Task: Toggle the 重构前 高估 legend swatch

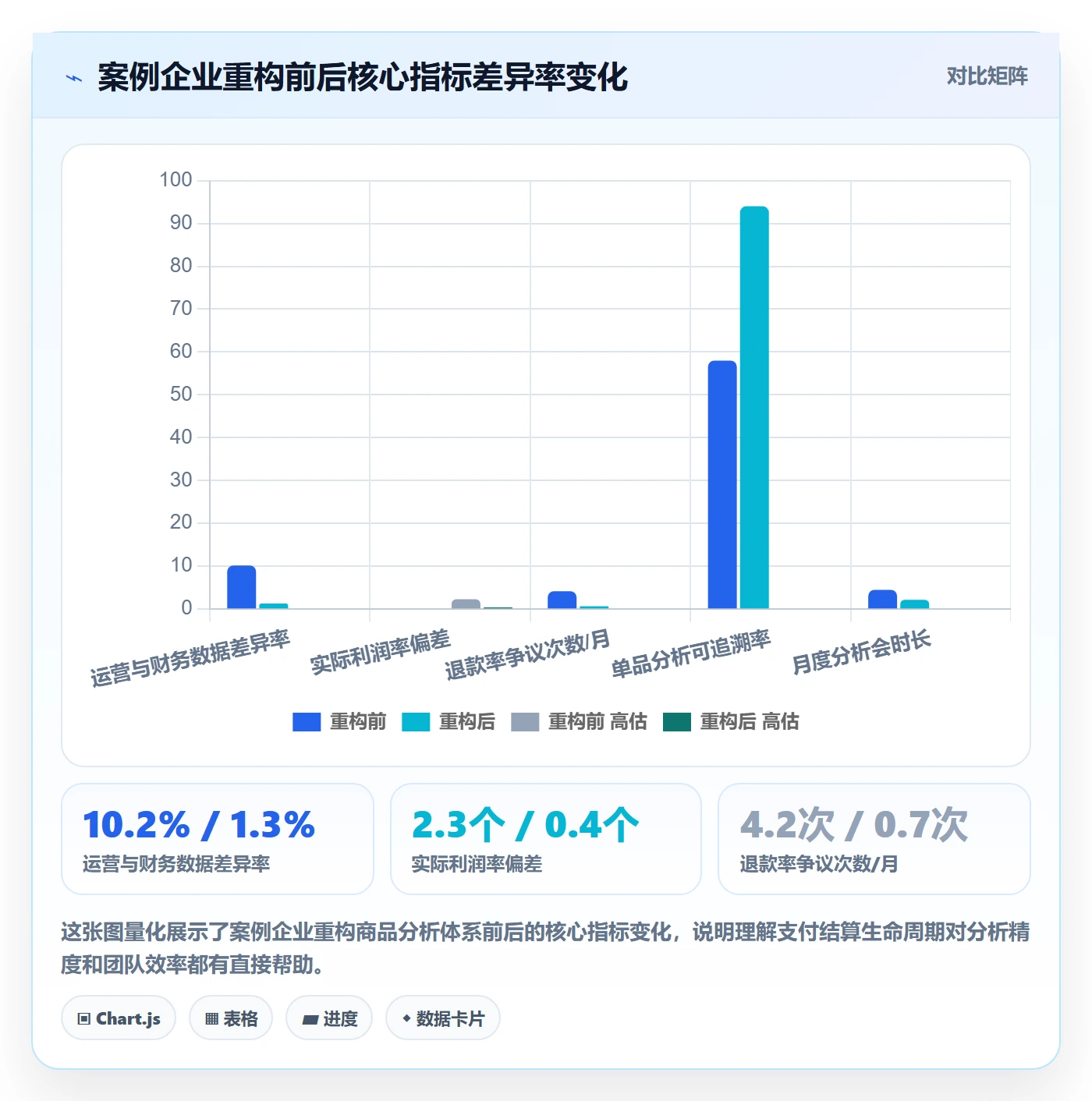Action: [525, 722]
